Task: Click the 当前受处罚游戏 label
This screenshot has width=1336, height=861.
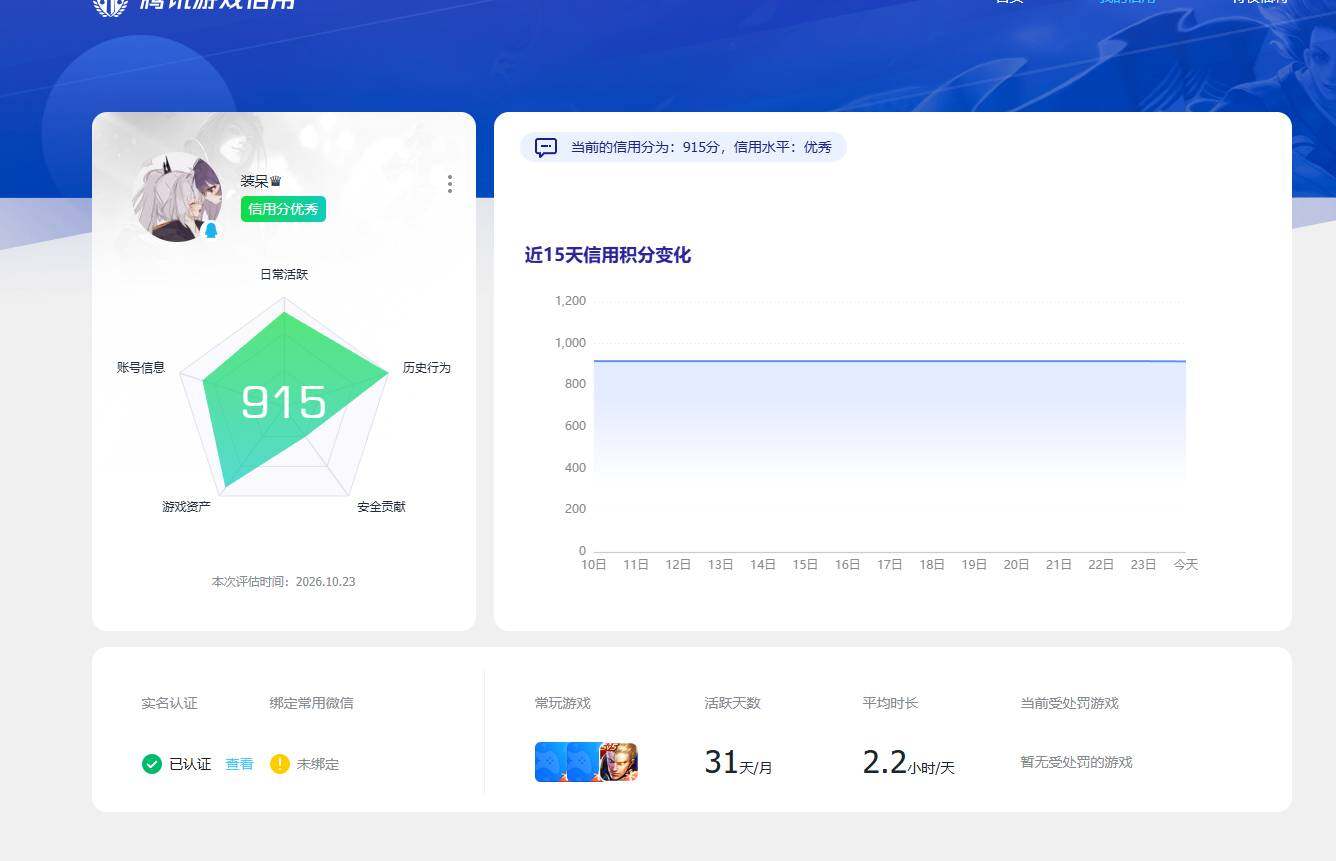Action: 1069,703
